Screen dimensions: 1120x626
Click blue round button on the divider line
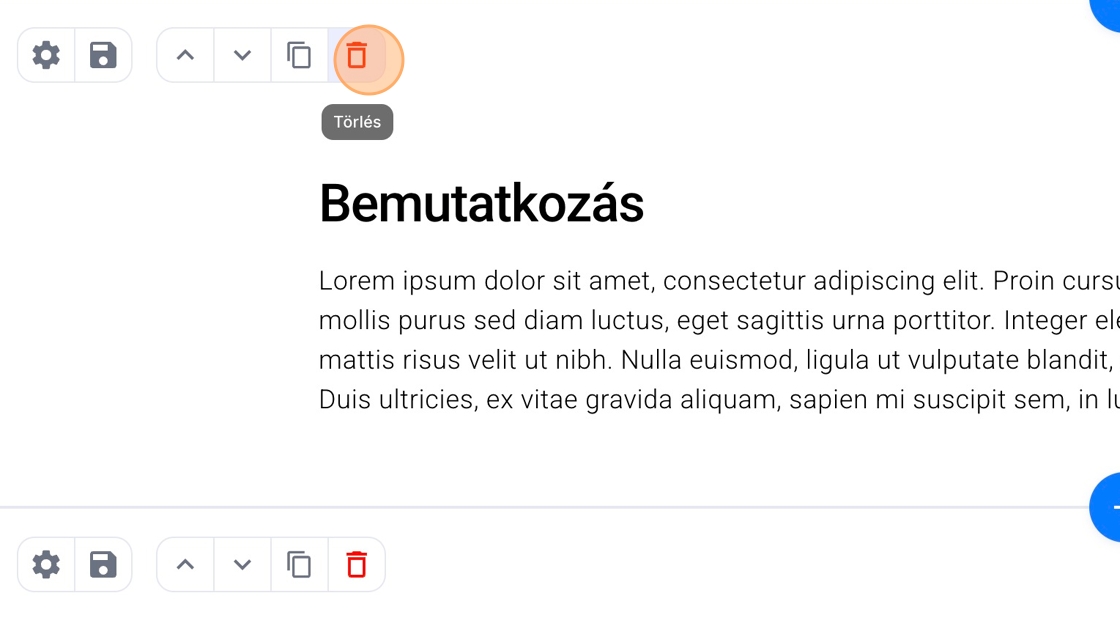click(x=1108, y=508)
